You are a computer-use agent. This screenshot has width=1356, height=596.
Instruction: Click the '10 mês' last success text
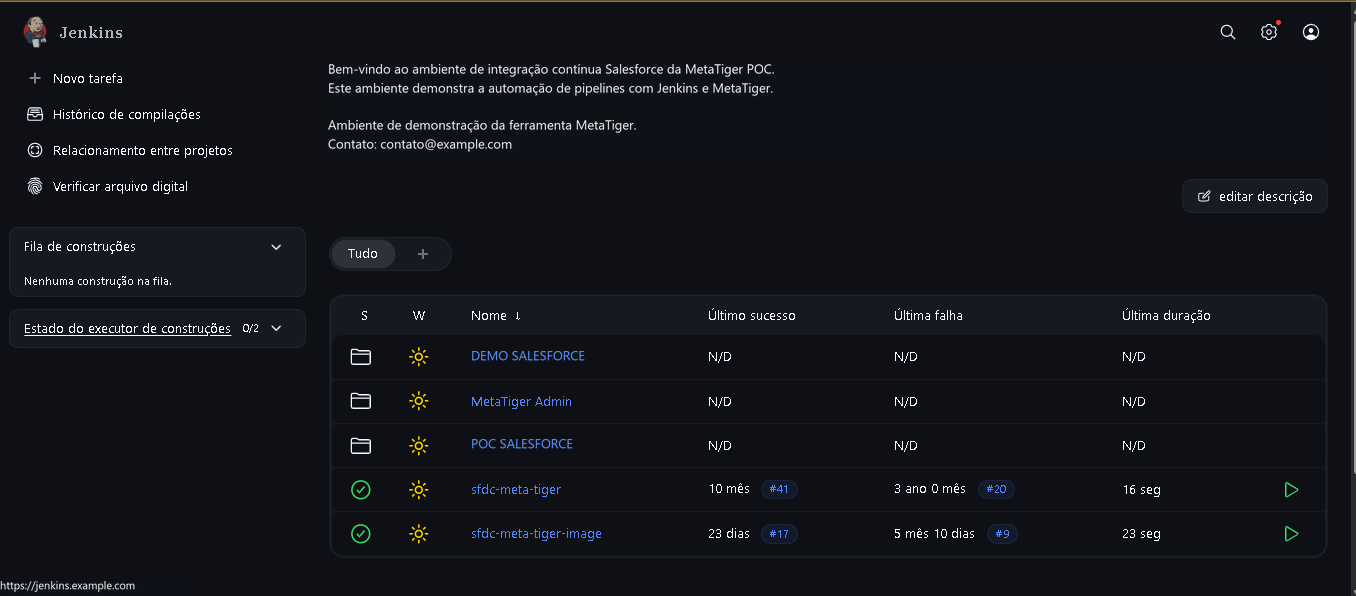click(729, 490)
